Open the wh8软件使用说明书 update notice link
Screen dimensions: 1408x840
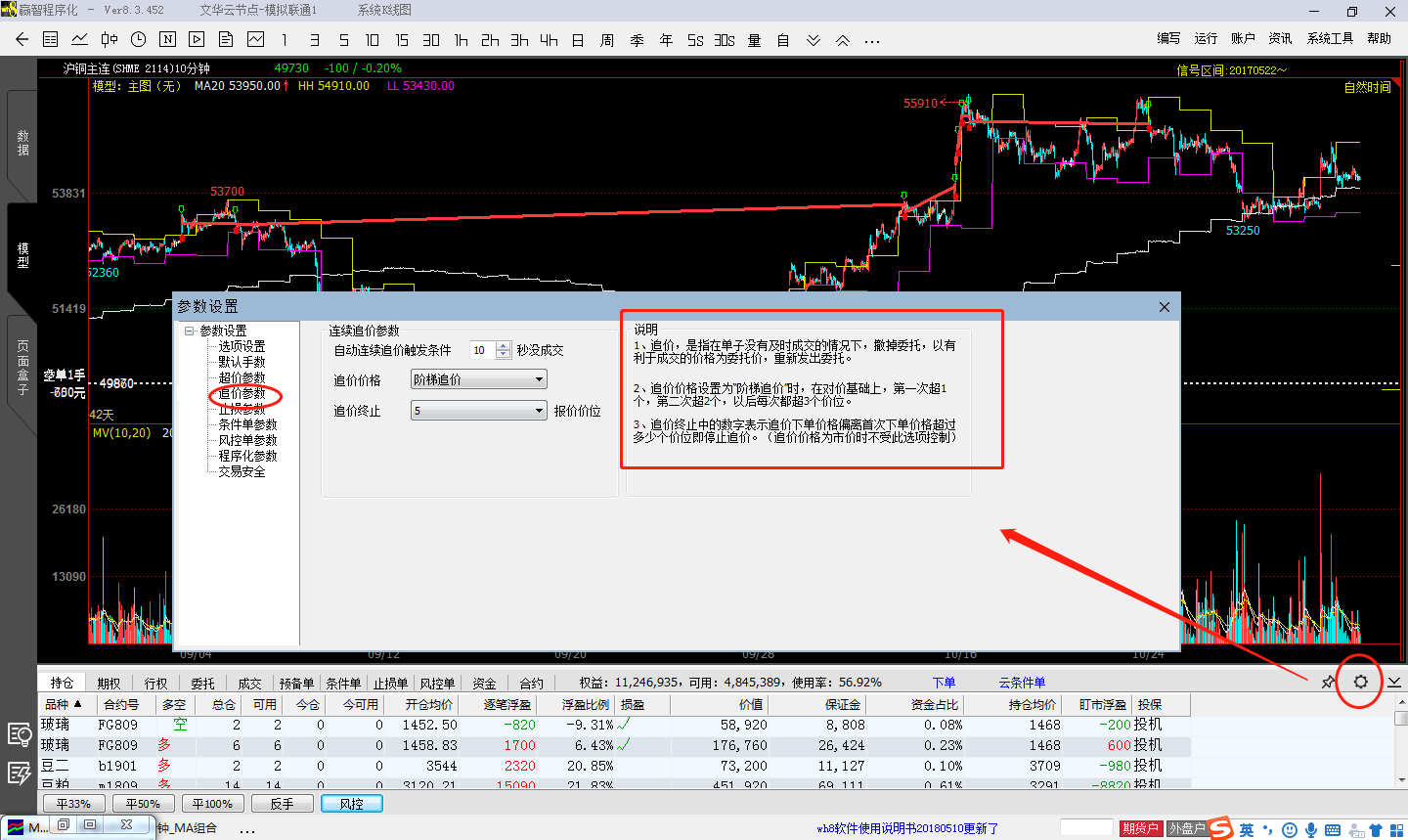click(907, 828)
